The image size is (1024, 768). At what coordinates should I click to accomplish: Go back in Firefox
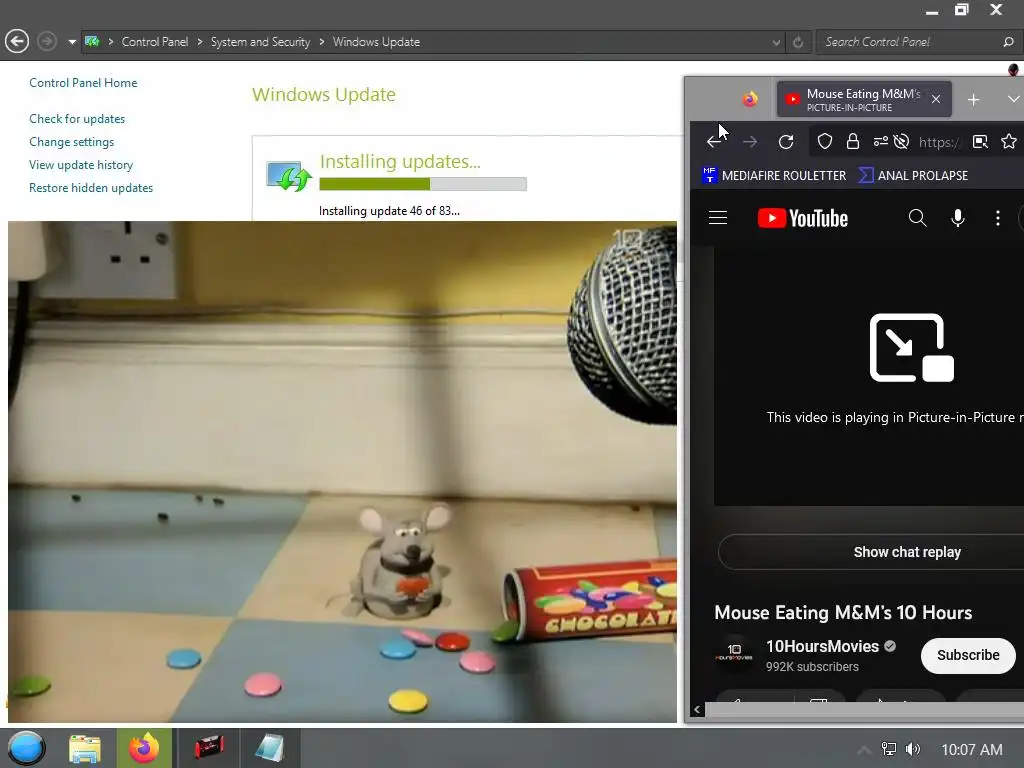coord(715,142)
